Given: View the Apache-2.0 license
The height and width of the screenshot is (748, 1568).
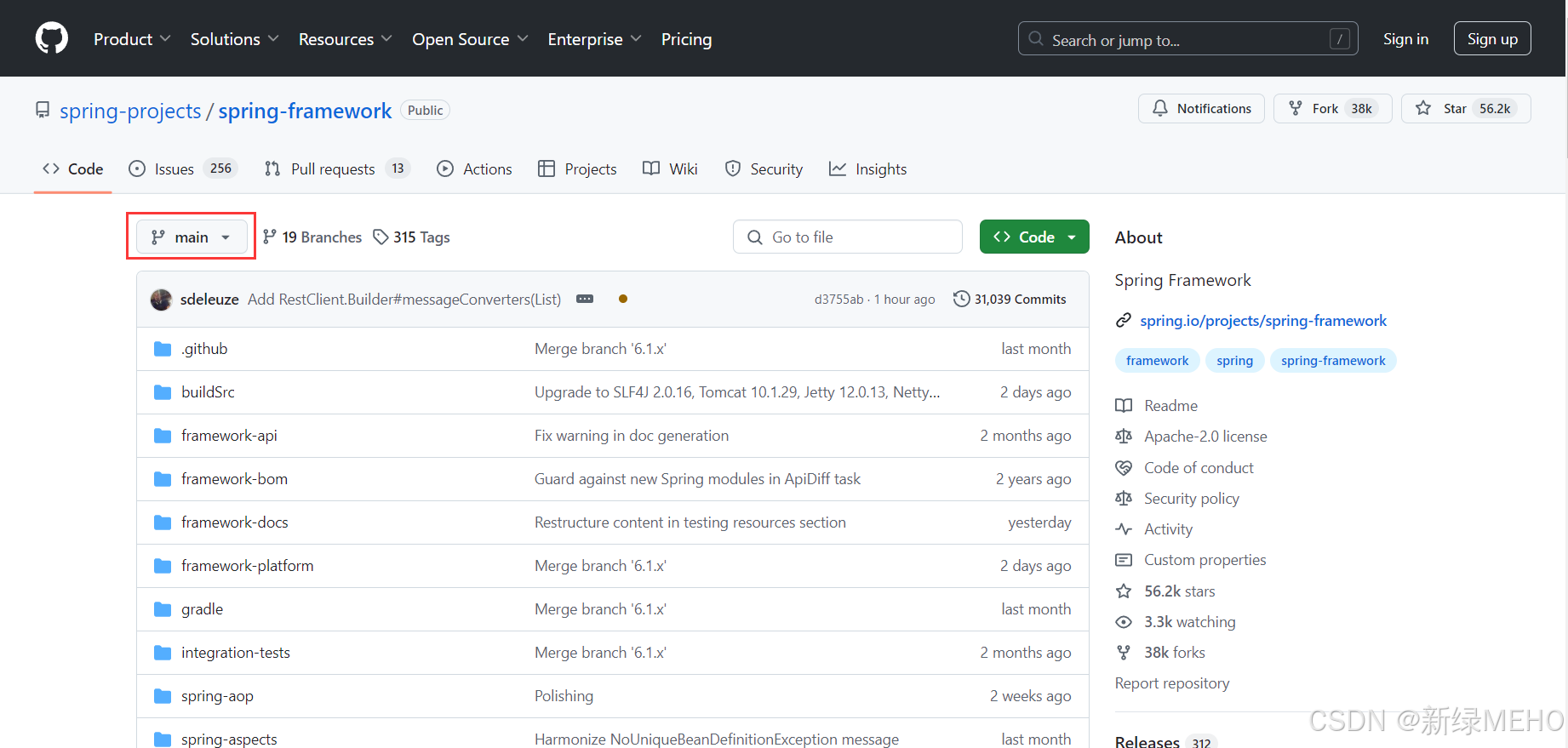Looking at the screenshot, I should pos(1191,437).
